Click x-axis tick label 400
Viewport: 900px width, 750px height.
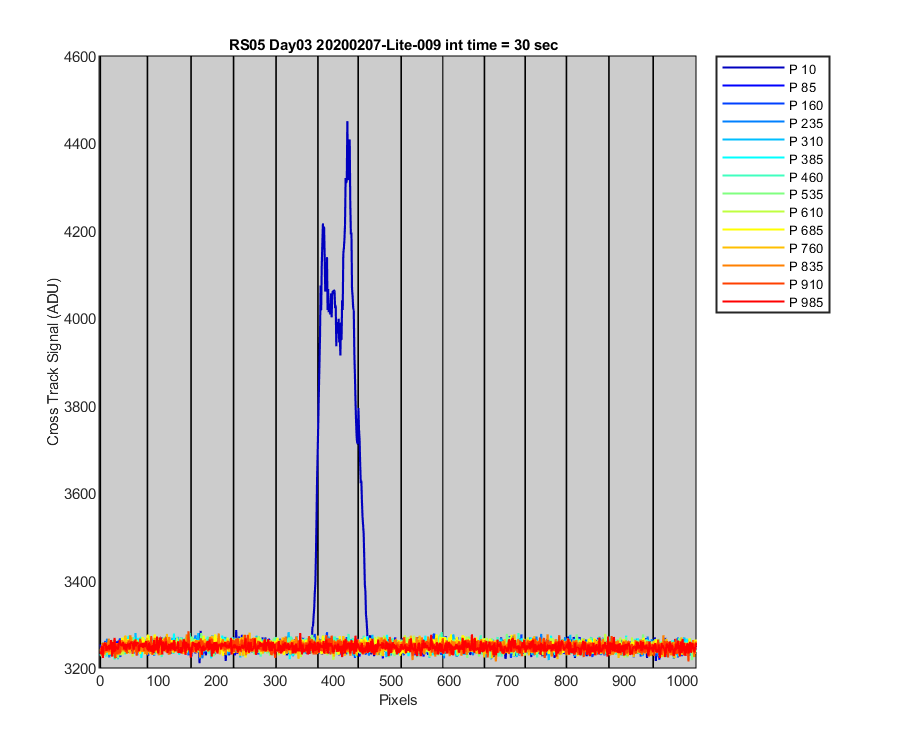coord(333,681)
